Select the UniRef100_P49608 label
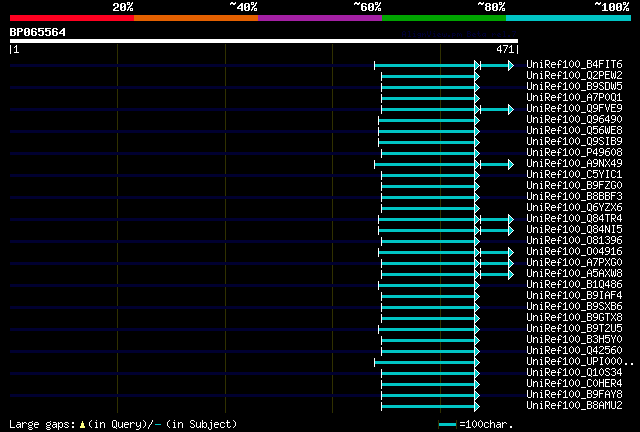 point(574,153)
